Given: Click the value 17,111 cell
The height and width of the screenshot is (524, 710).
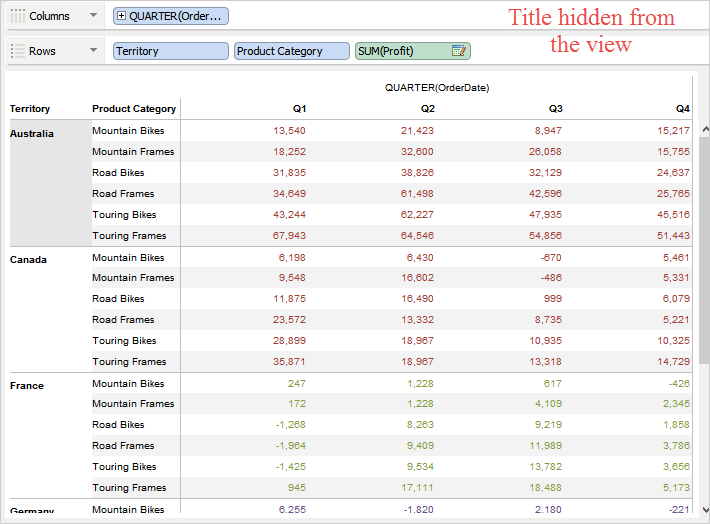Looking at the screenshot, I should (417, 488).
